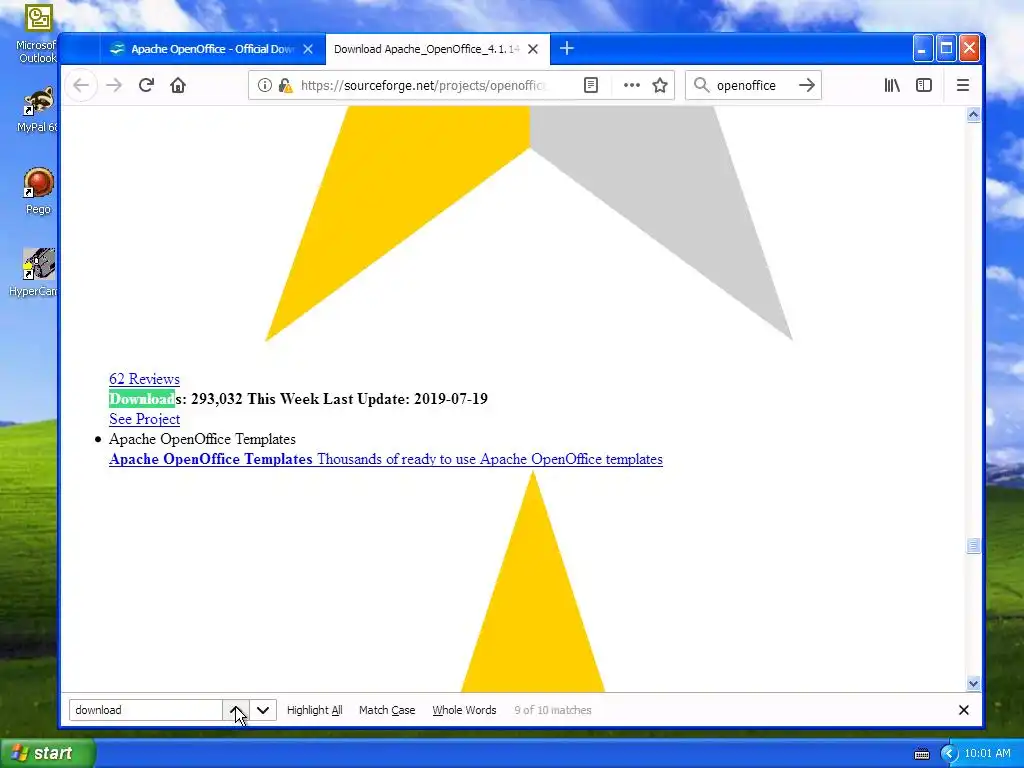
Task: Open the Windows start menu
Action: 47,753
